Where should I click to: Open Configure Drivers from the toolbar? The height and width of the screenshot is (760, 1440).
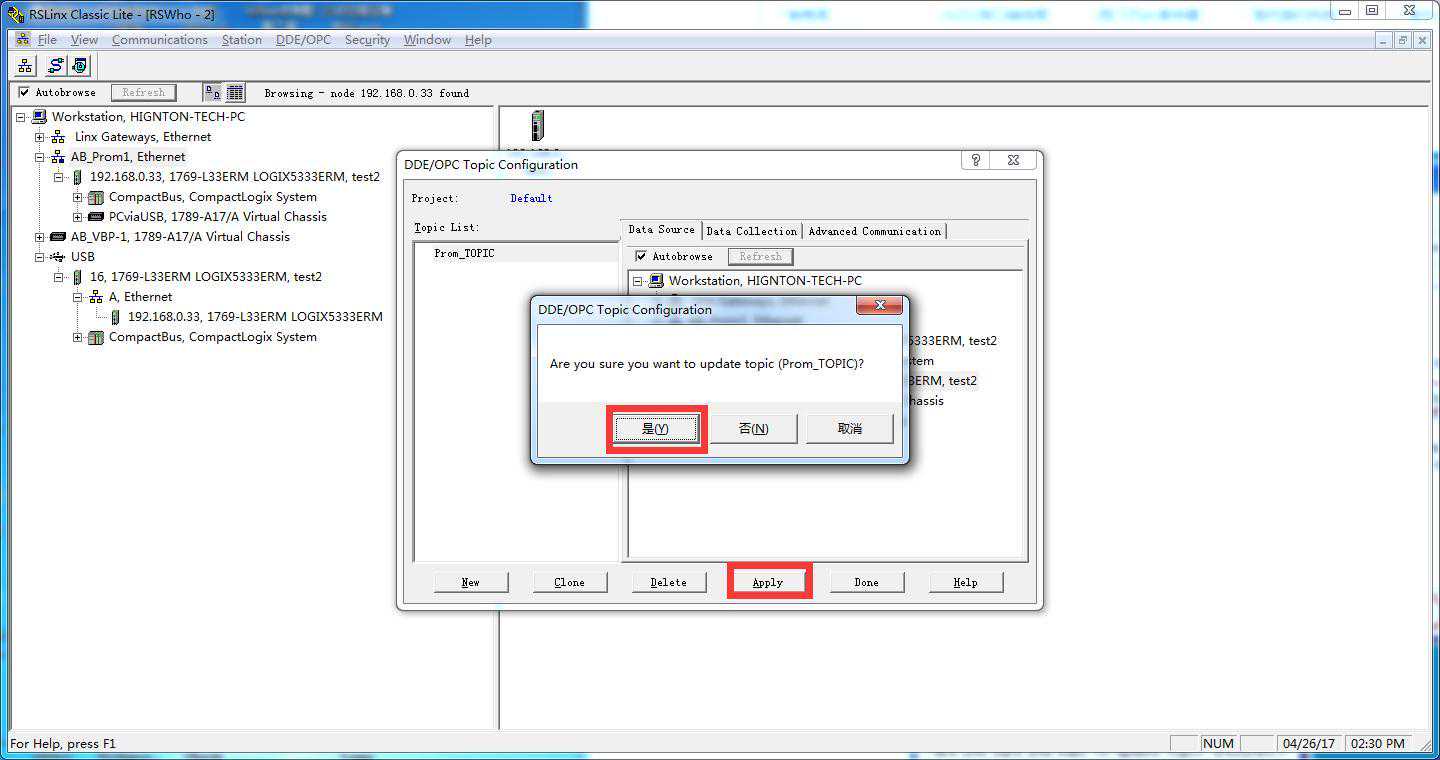55,66
